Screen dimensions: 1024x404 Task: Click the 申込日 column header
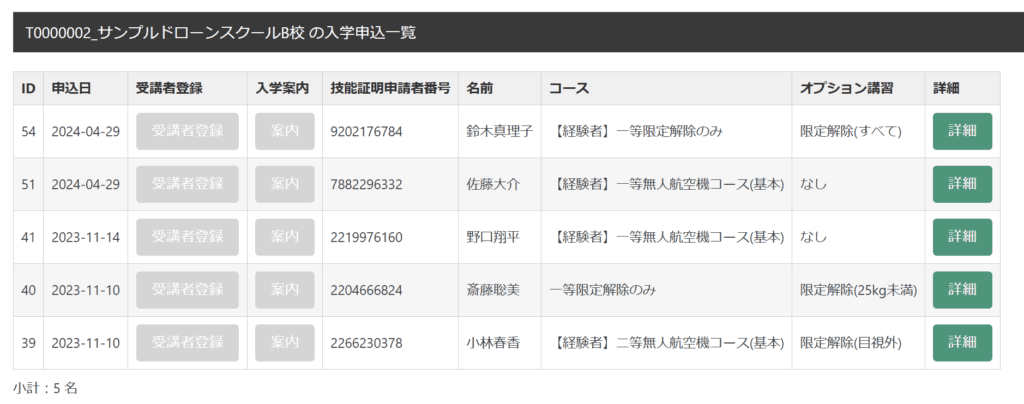pyautogui.click(x=72, y=89)
